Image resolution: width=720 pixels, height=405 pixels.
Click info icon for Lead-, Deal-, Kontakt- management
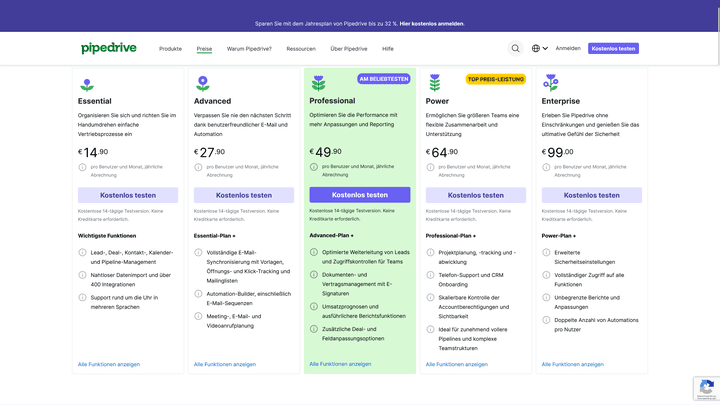click(x=82, y=253)
